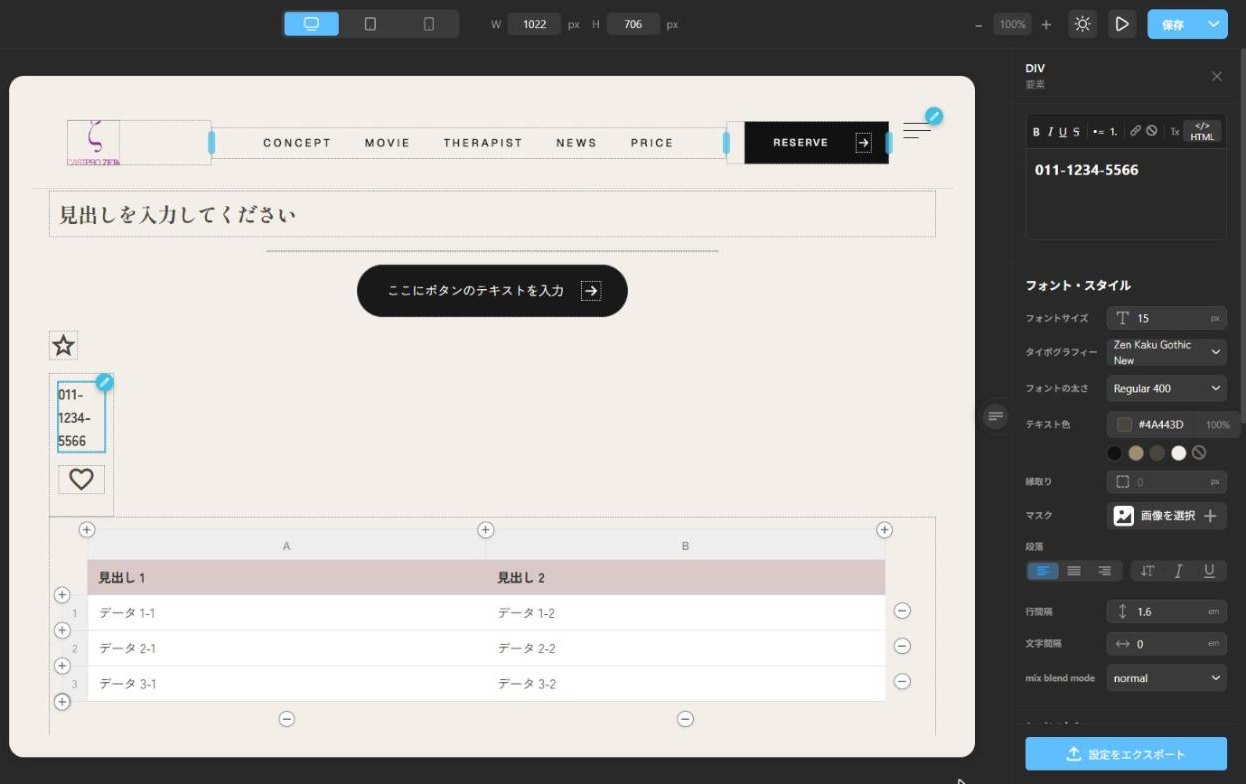Apply strikethrough in text editor toolbar
This screenshot has width=1246, height=784.
1076,132
